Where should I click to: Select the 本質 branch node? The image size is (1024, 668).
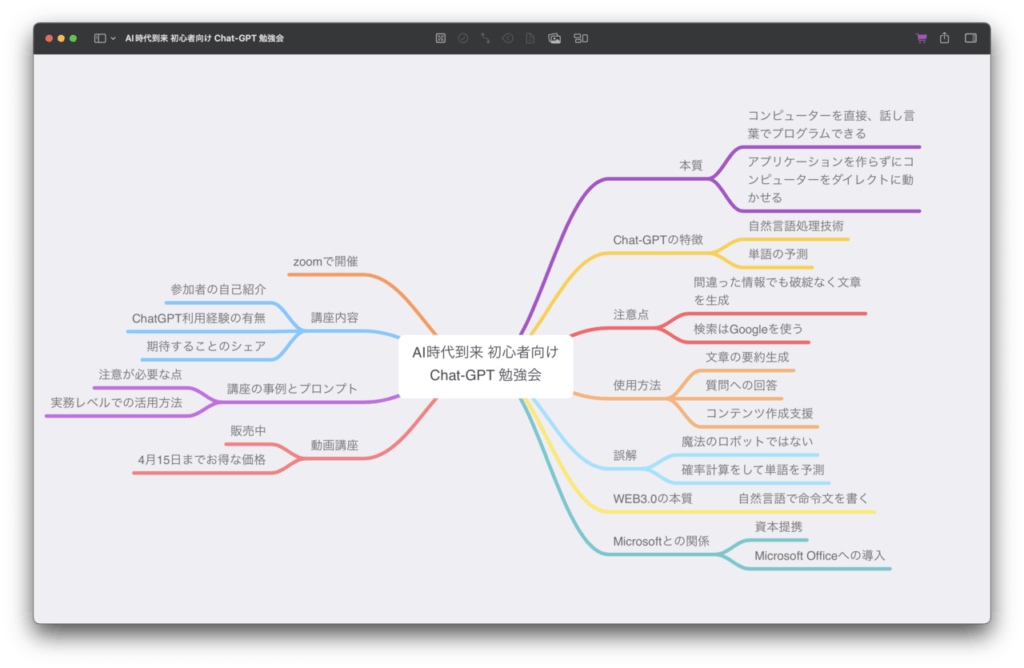tap(690, 165)
